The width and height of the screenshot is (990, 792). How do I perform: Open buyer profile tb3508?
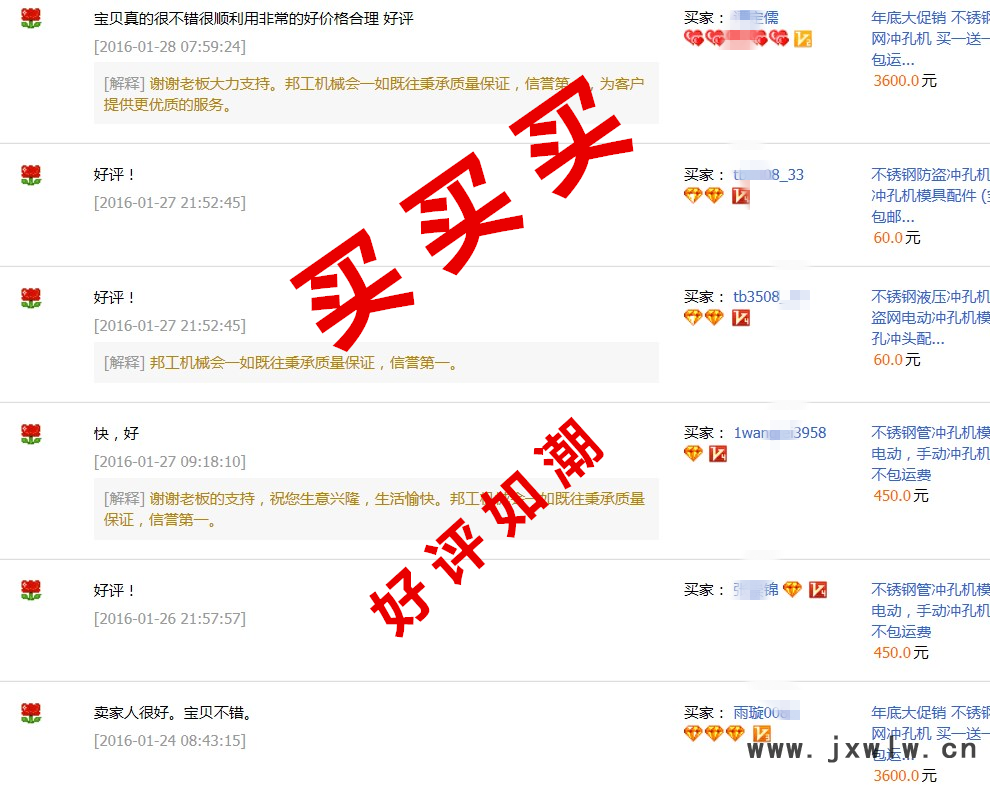[771, 297]
